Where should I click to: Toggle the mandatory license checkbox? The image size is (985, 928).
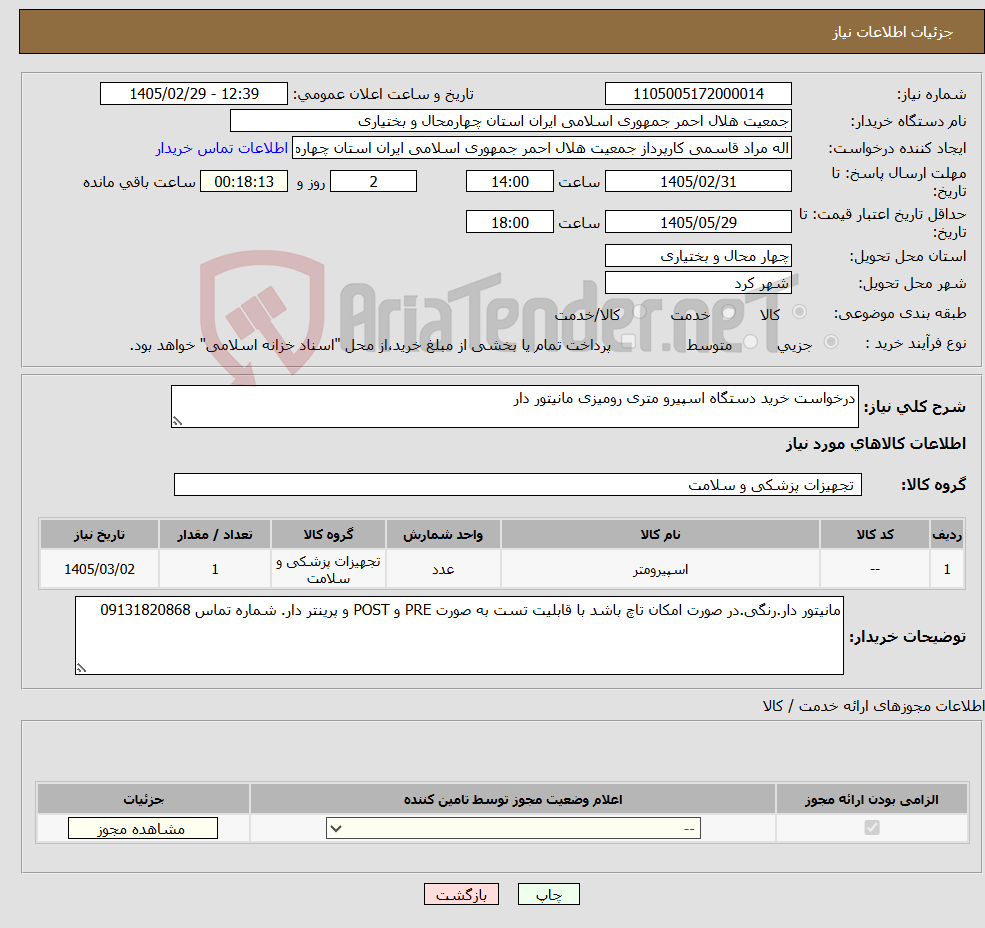[x=871, y=827]
